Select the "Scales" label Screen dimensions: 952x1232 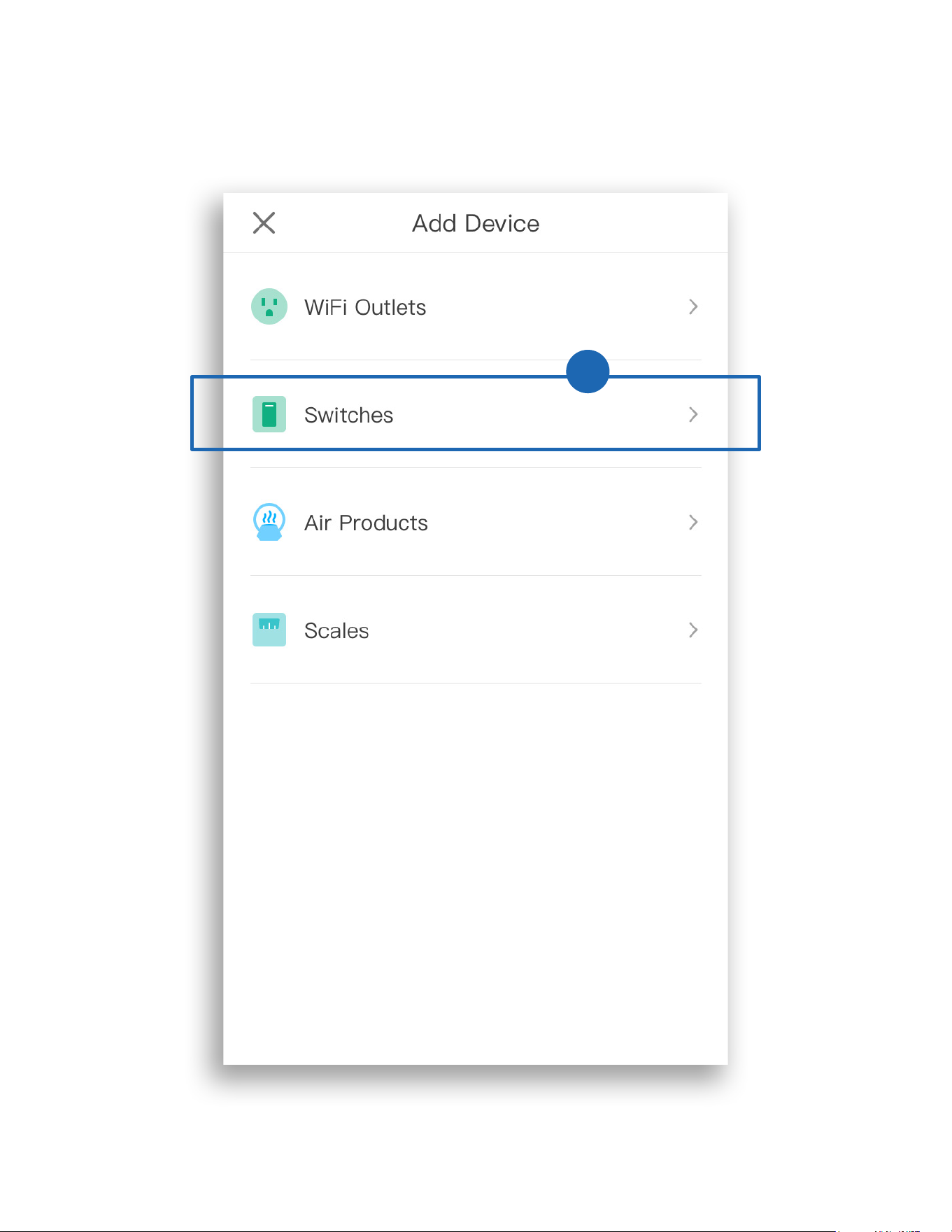(x=336, y=630)
